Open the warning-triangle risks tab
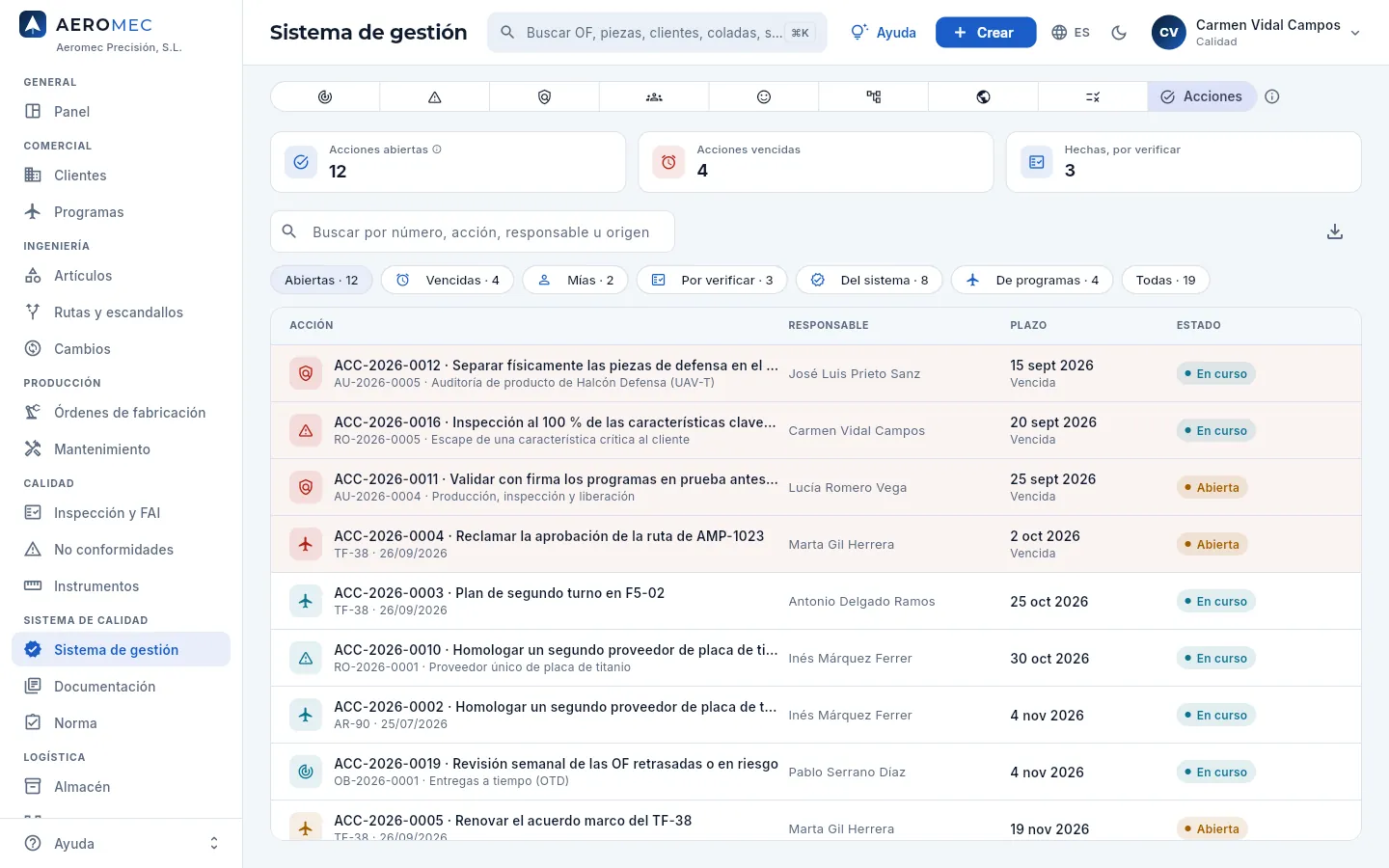The height and width of the screenshot is (868, 1389). pos(435,96)
